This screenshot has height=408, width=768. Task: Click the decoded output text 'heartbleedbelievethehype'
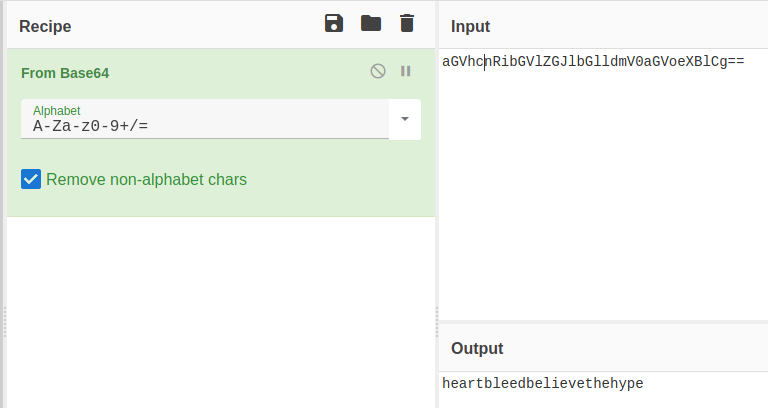(x=543, y=384)
